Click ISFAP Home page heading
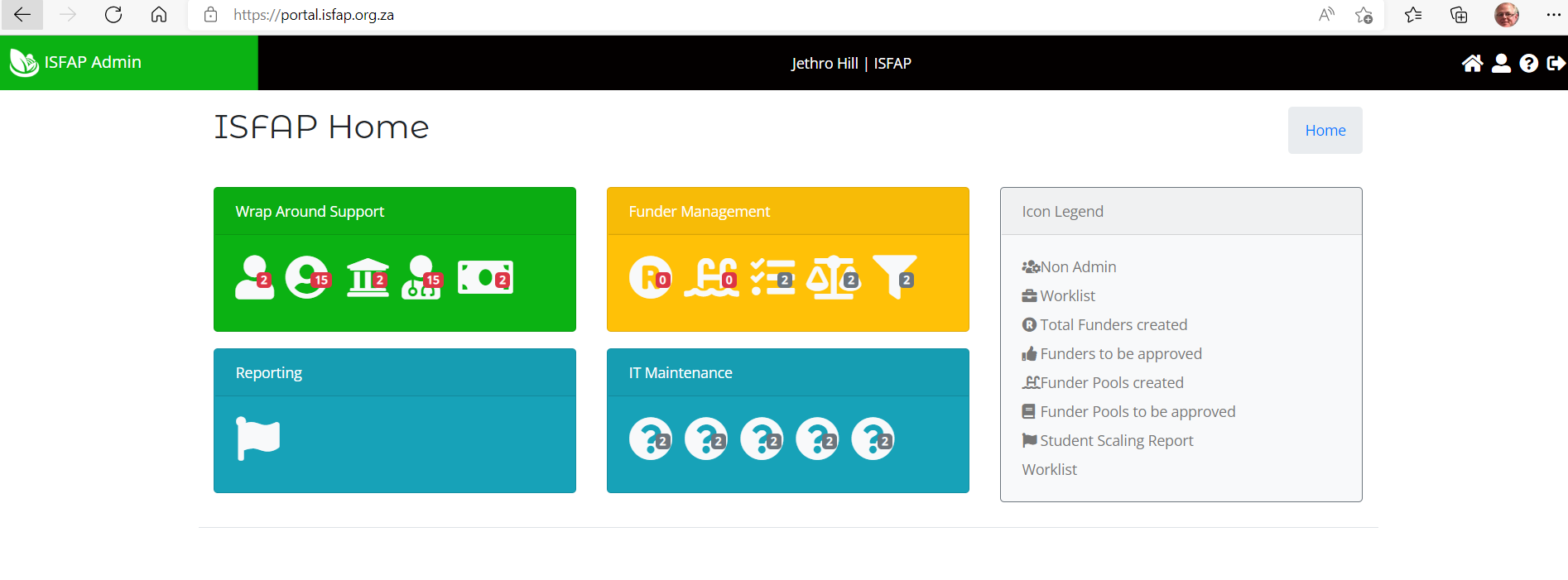The width and height of the screenshot is (1568, 580). (x=321, y=127)
